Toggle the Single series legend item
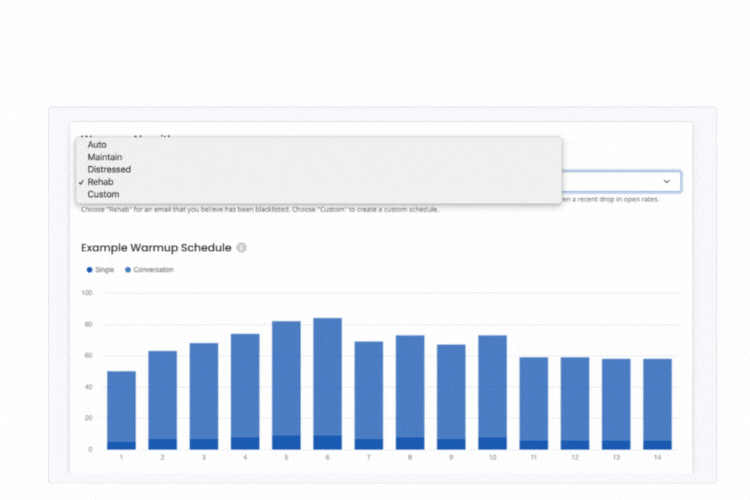 (100, 270)
